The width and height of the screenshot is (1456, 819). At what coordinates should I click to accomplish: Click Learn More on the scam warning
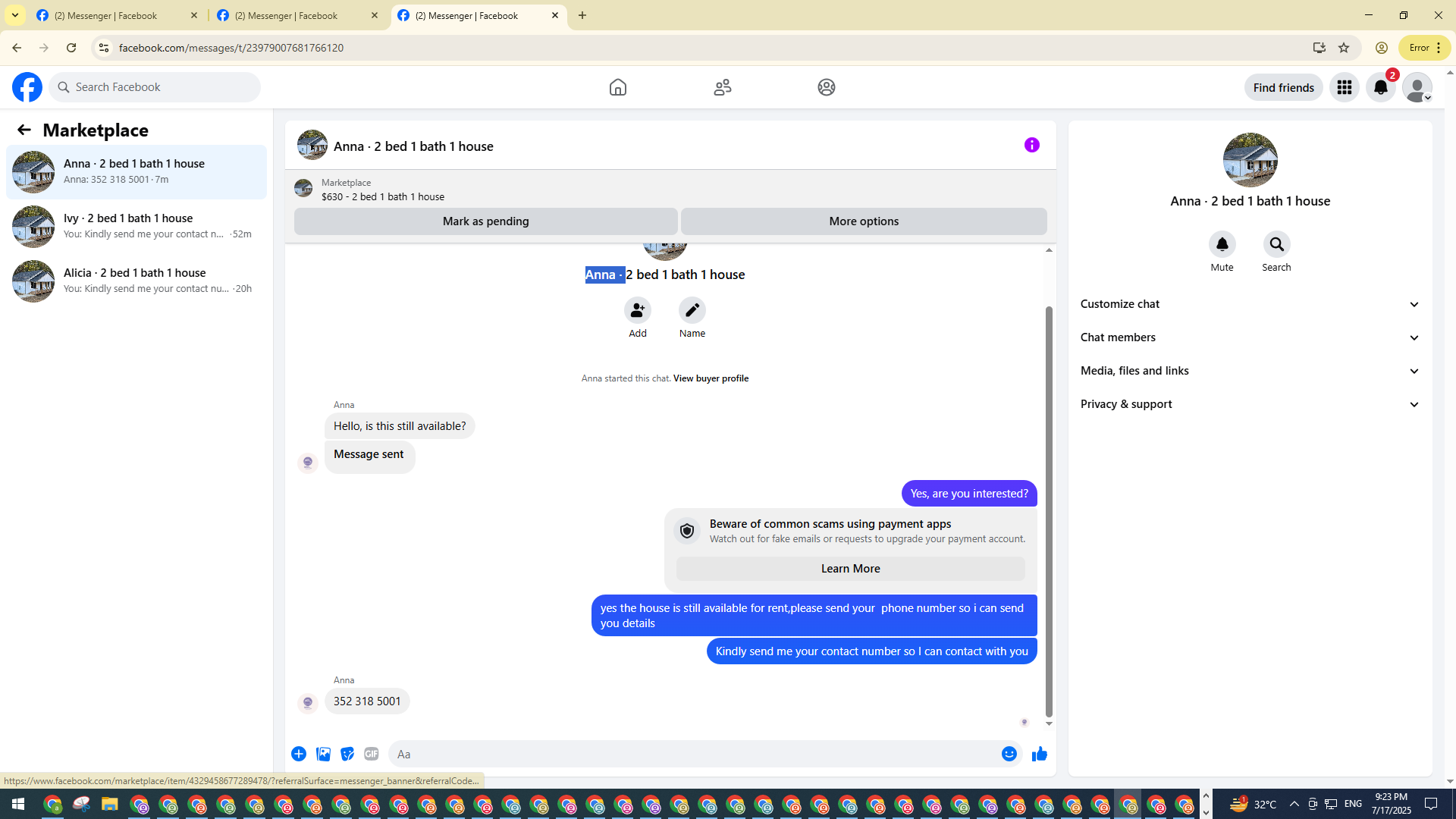pos(851,569)
